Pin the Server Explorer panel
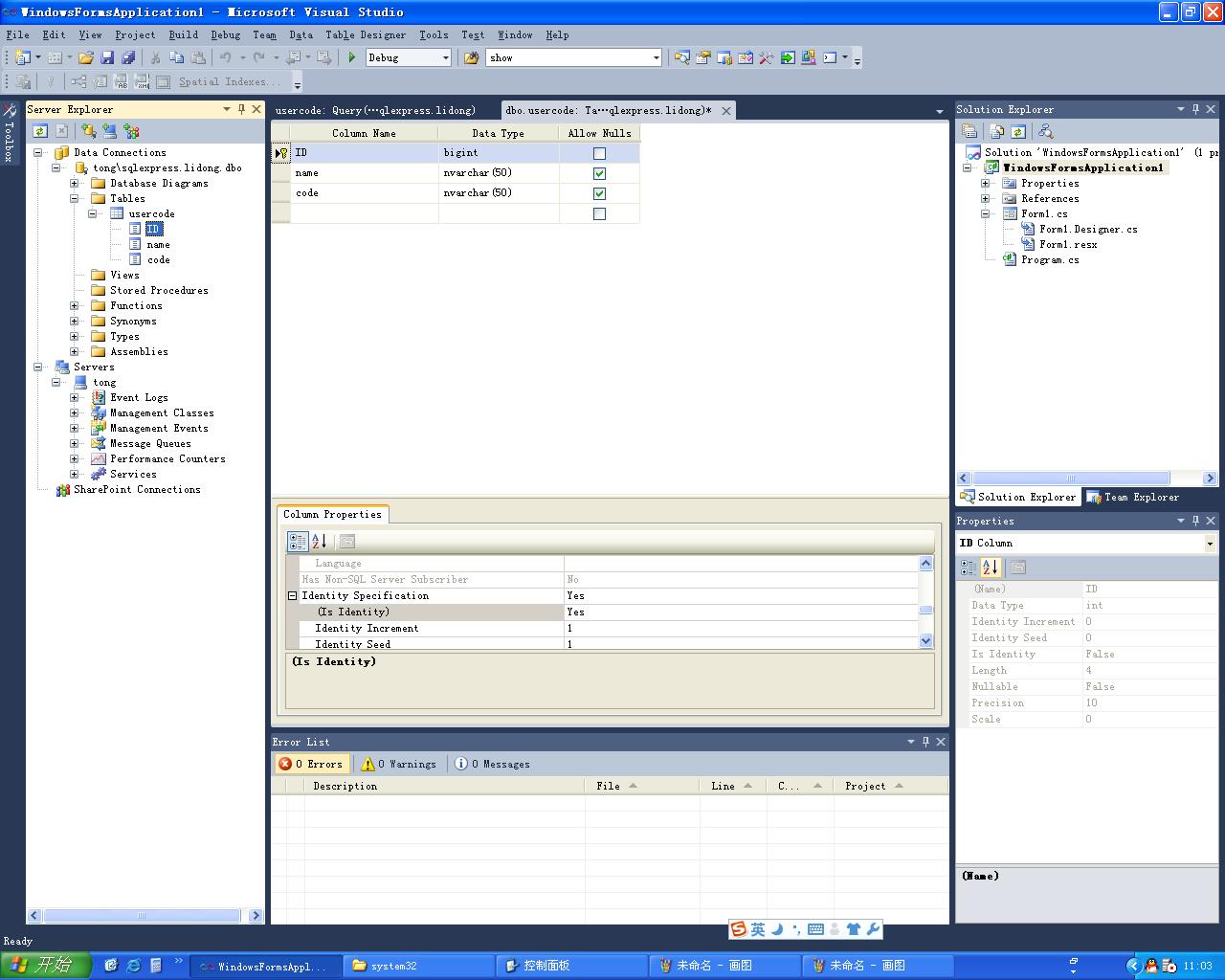Image resolution: width=1225 pixels, height=980 pixels. (241, 109)
